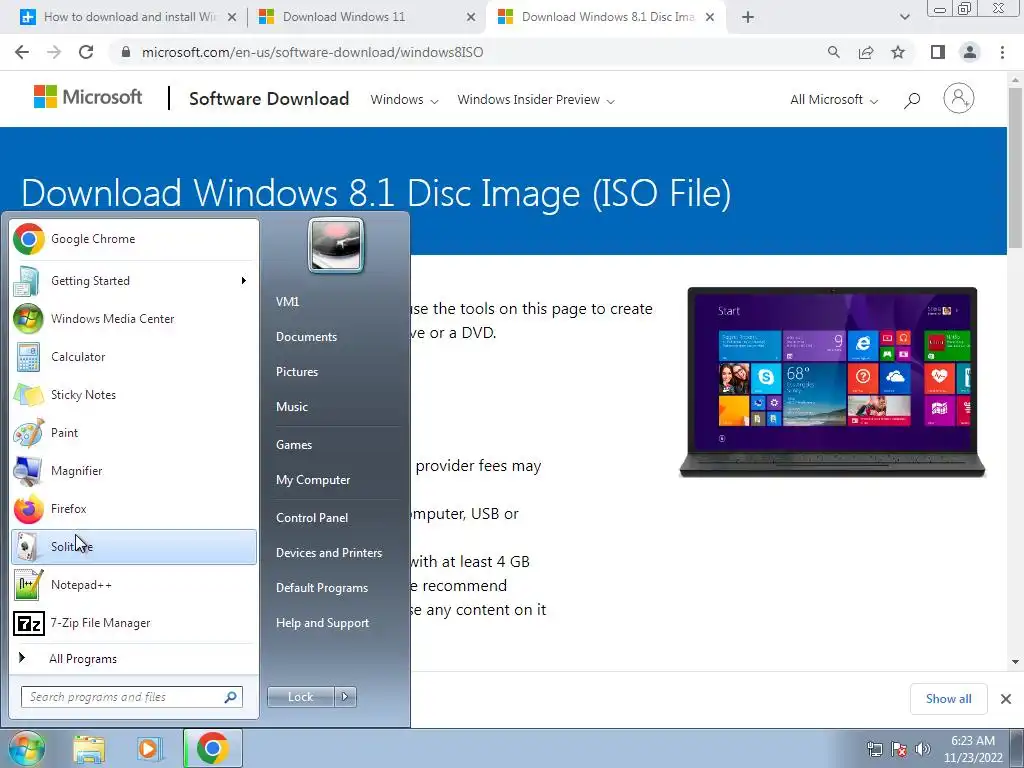Screen dimensions: 1024x768
Task: Click Microsoft site search icon
Action: pyautogui.click(x=912, y=100)
